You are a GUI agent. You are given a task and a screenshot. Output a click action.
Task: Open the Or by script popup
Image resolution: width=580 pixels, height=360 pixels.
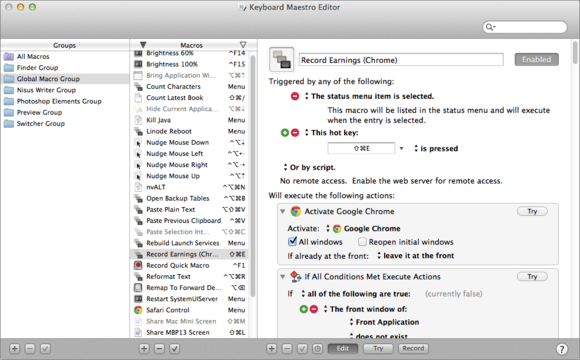pyautogui.click(x=309, y=167)
